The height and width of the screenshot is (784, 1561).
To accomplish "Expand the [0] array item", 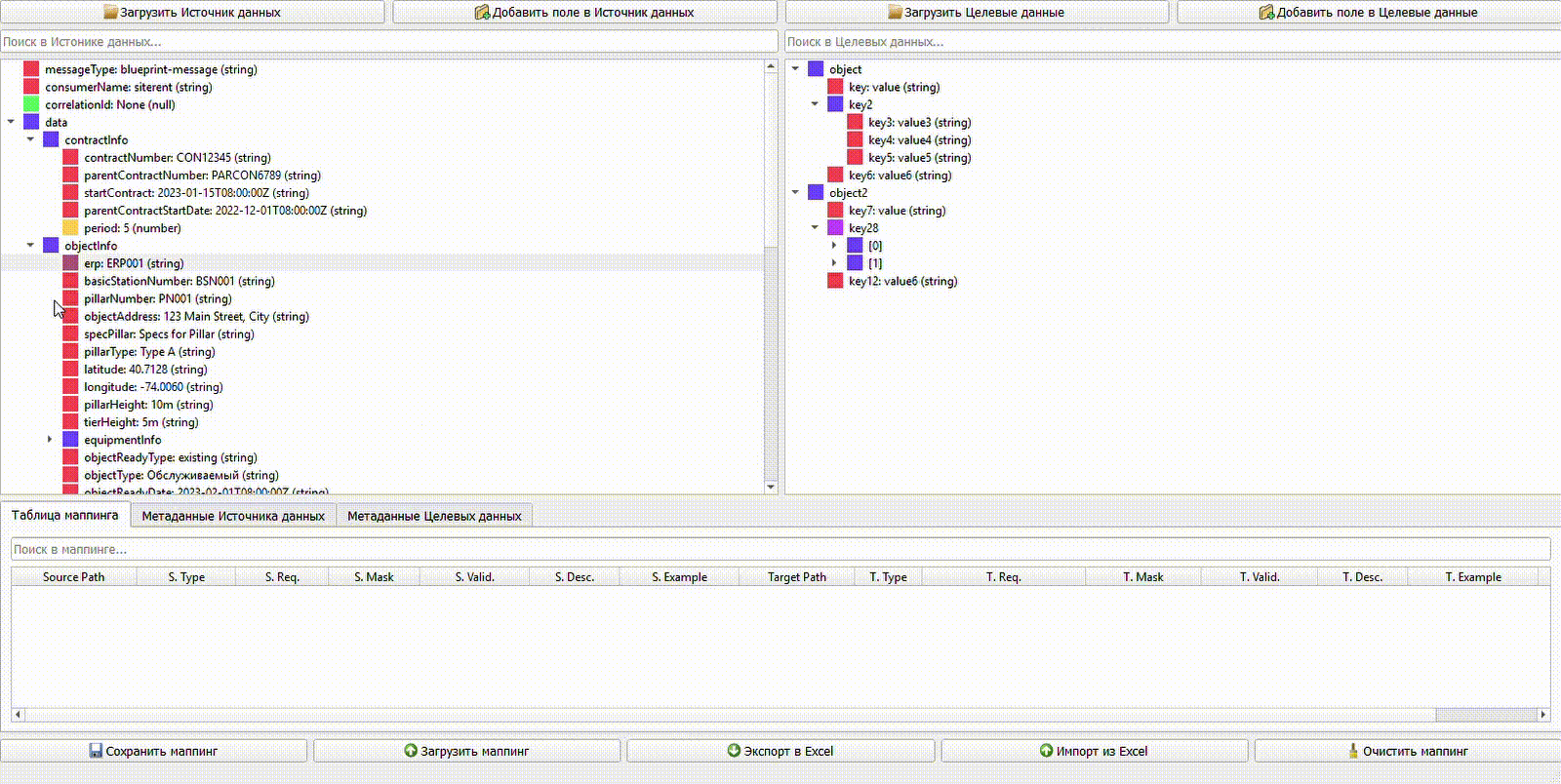I will tap(834, 245).
